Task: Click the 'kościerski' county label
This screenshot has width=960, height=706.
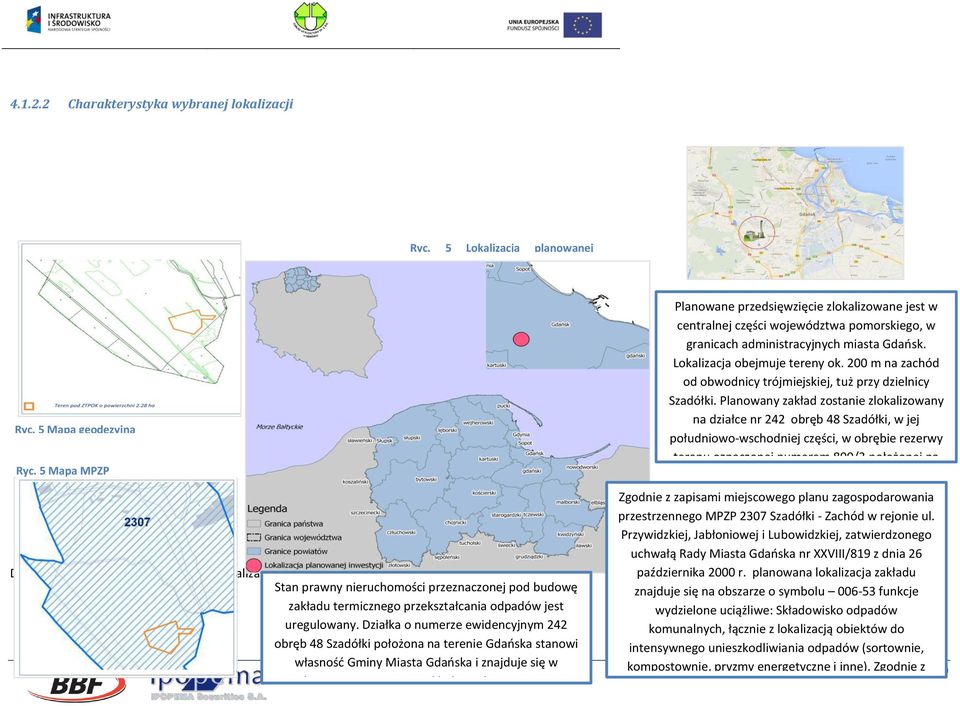Action: (484, 492)
